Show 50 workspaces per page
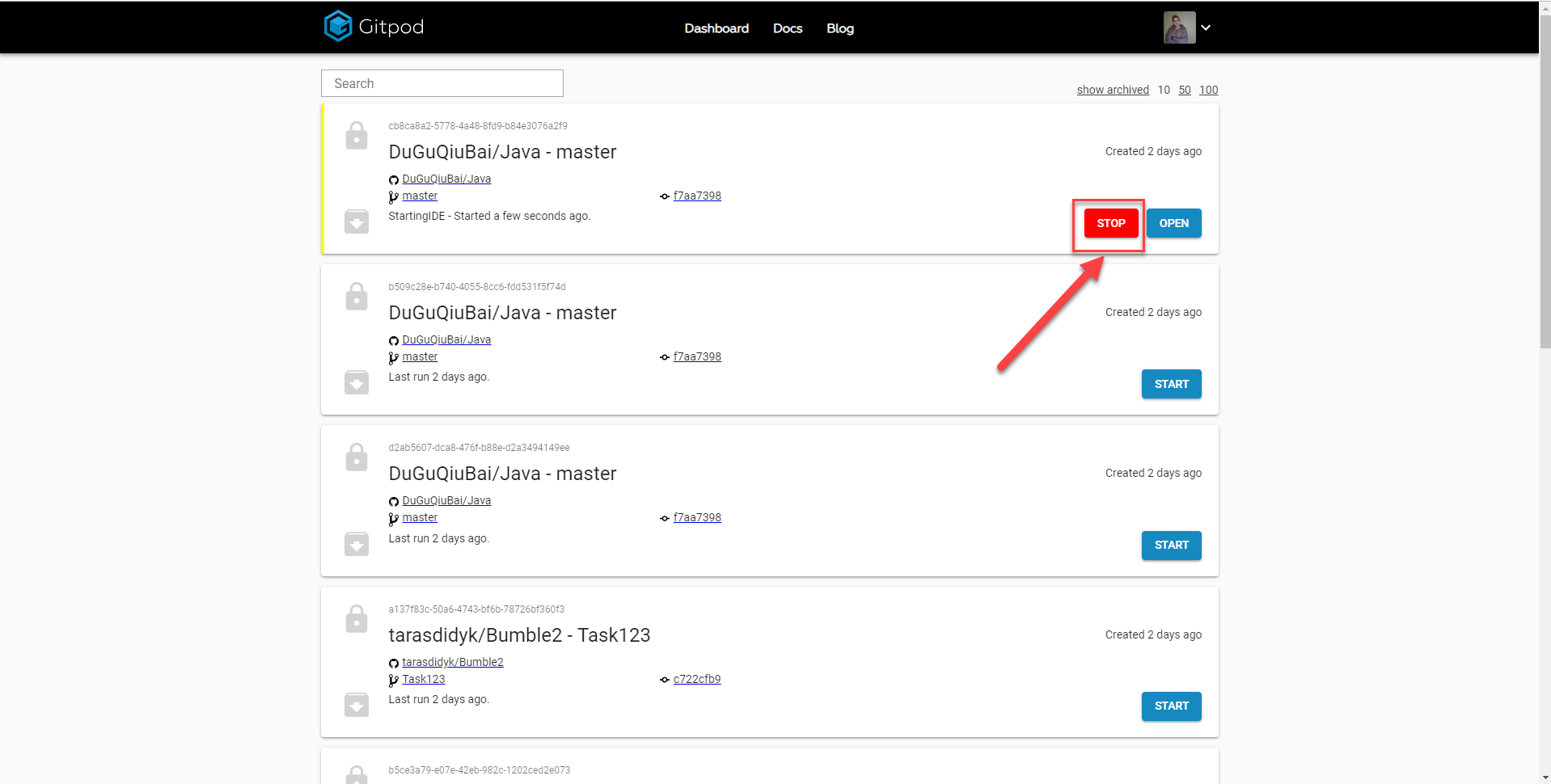Screen dimensions: 1551x784 click(x=1185, y=90)
